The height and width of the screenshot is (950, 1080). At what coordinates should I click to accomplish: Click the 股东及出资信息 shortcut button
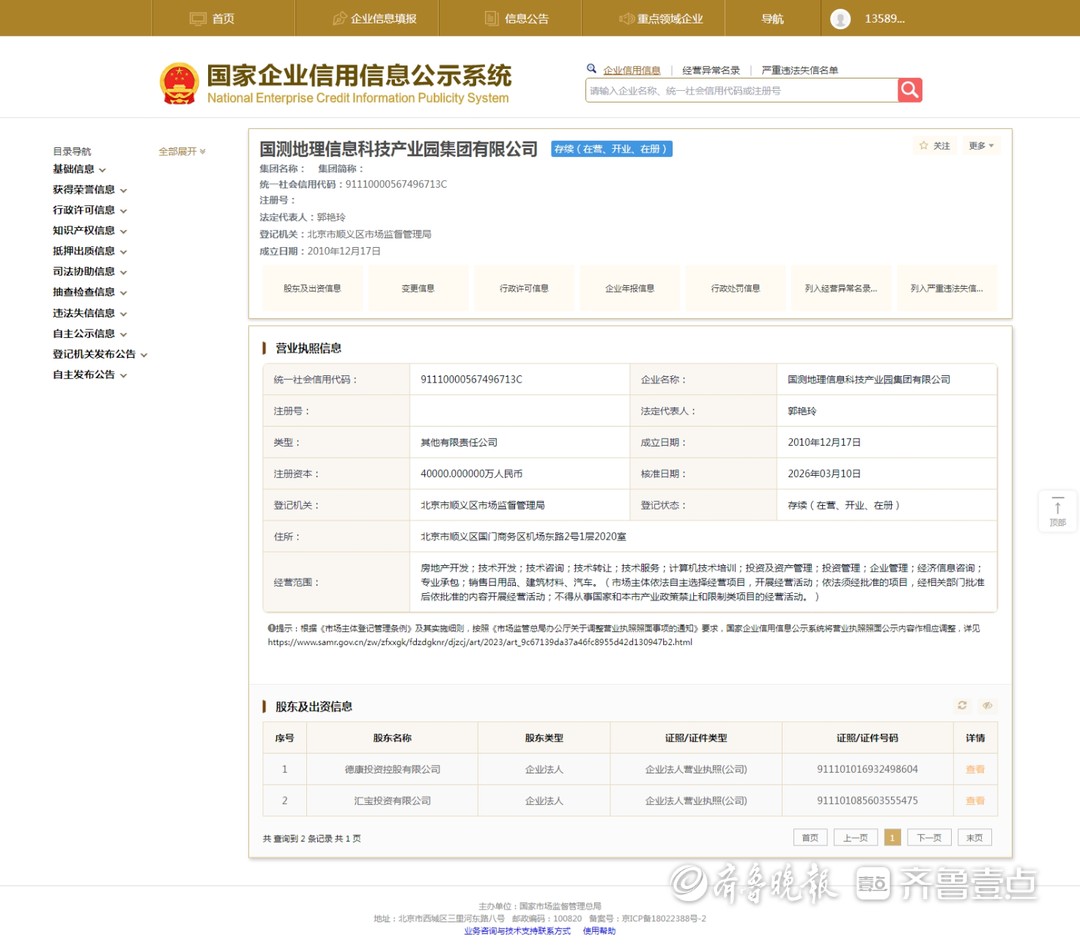pos(312,288)
